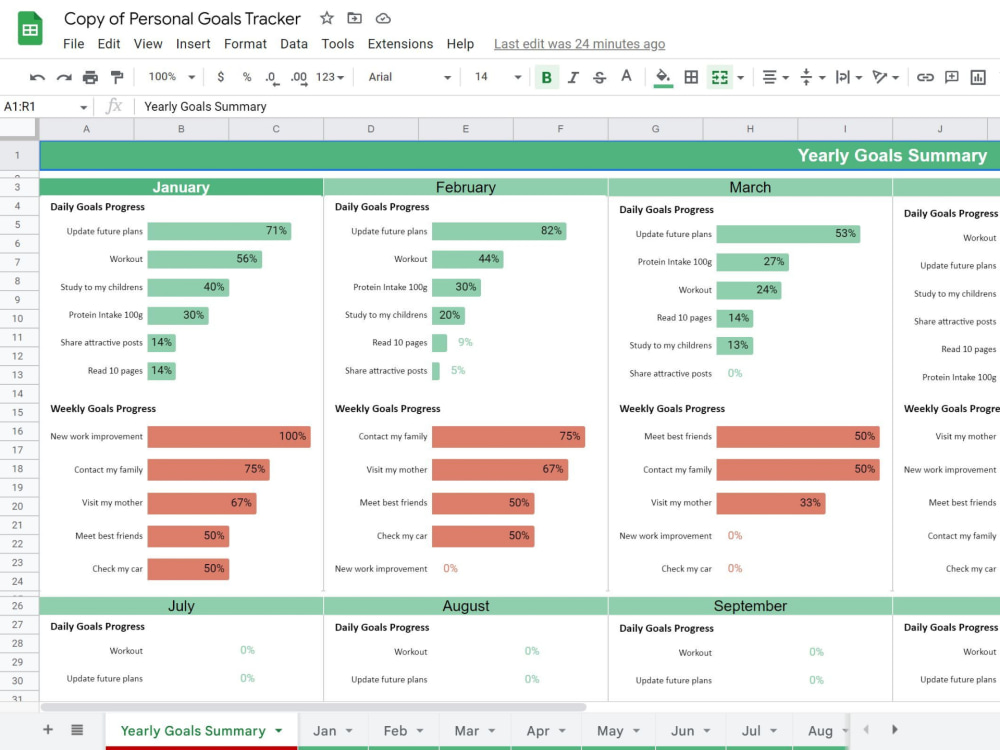The width and height of the screenshot is (1000, 750).
Task: Click the Undo arrow icon
Action: click(x=37, y=77)
